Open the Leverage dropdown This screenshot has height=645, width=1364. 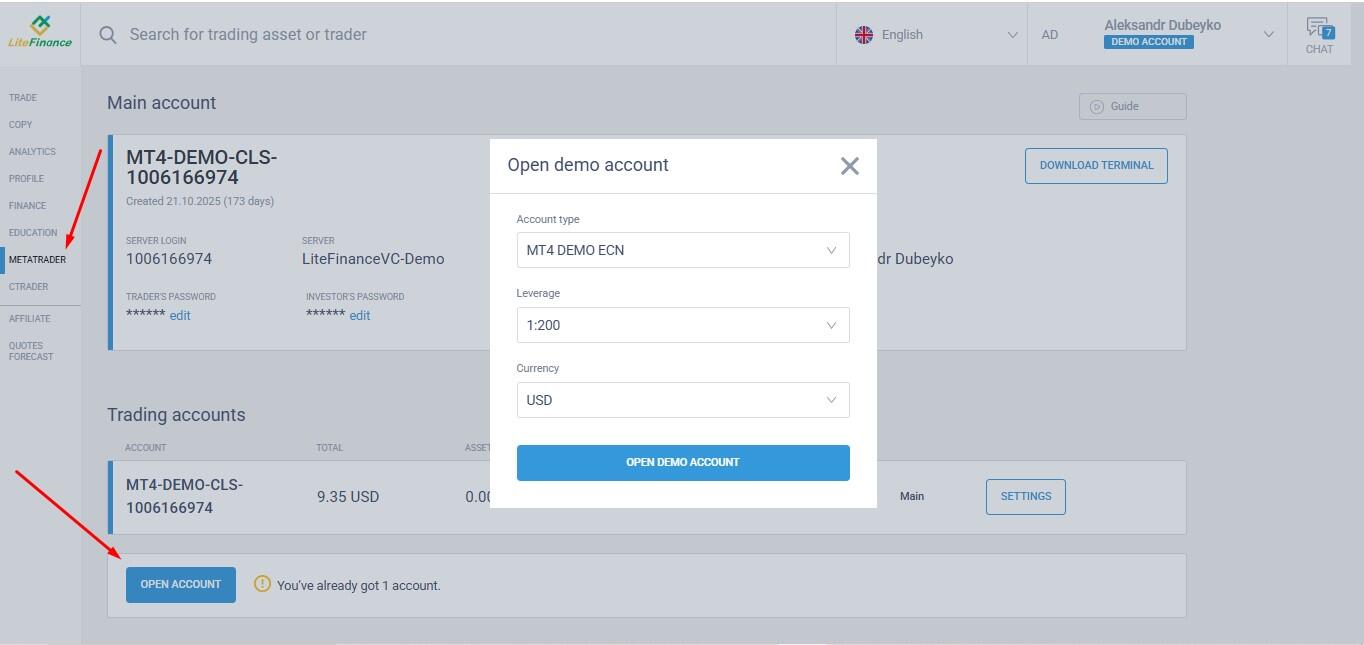coord(683,325)
